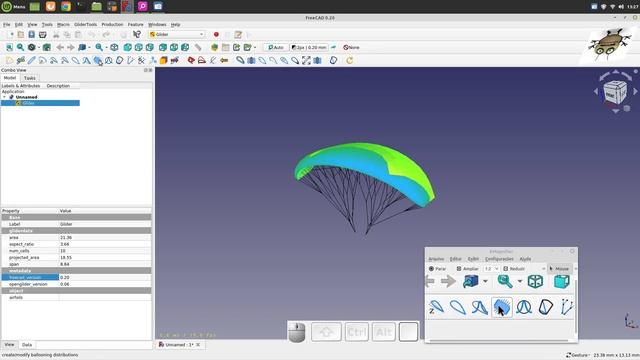Viewport: 640px width, 360px height.
Task: Click Reducir in the magnifier toolbar
Action: 514,269
